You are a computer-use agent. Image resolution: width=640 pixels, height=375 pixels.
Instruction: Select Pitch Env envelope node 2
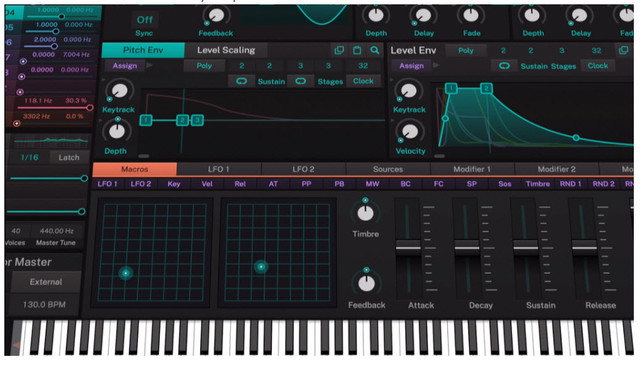pyautogui.click(x=182, y=120)
